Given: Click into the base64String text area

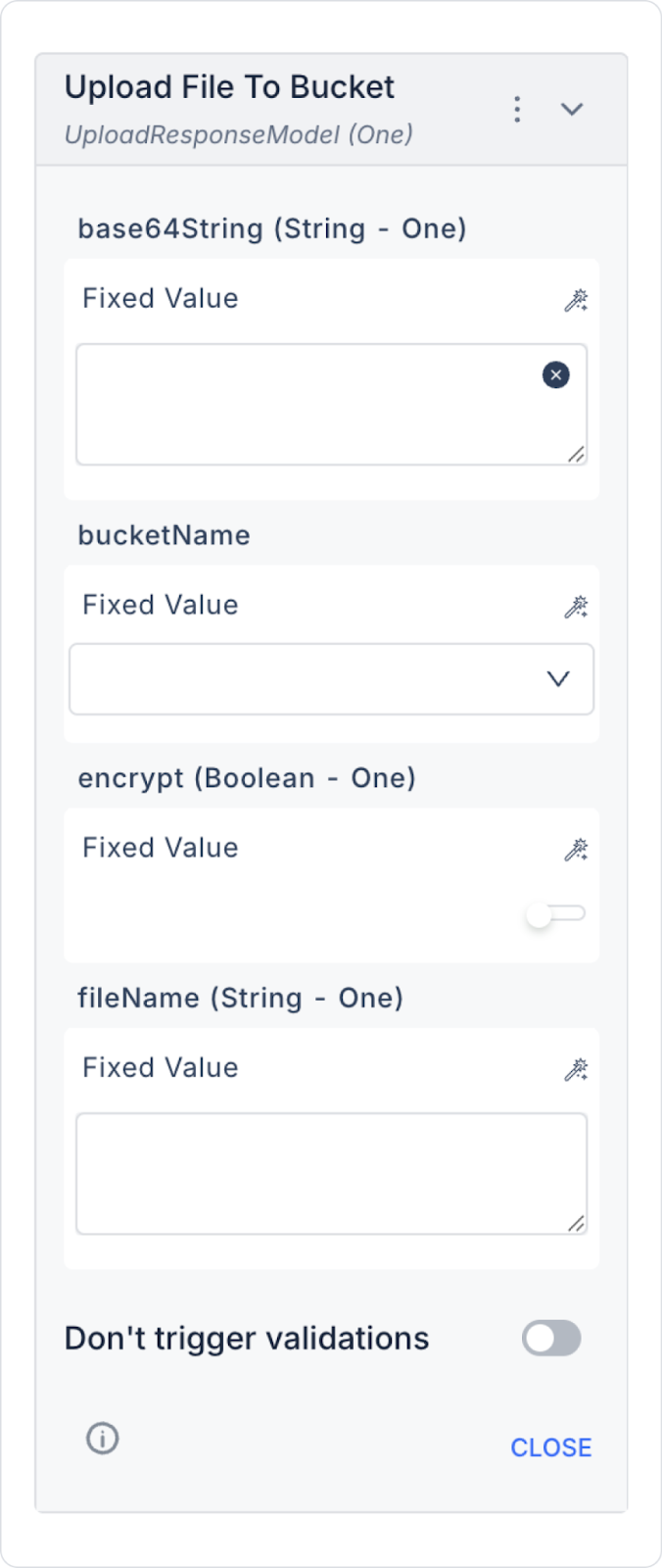Looking at the screenshot, I should 331,404.
